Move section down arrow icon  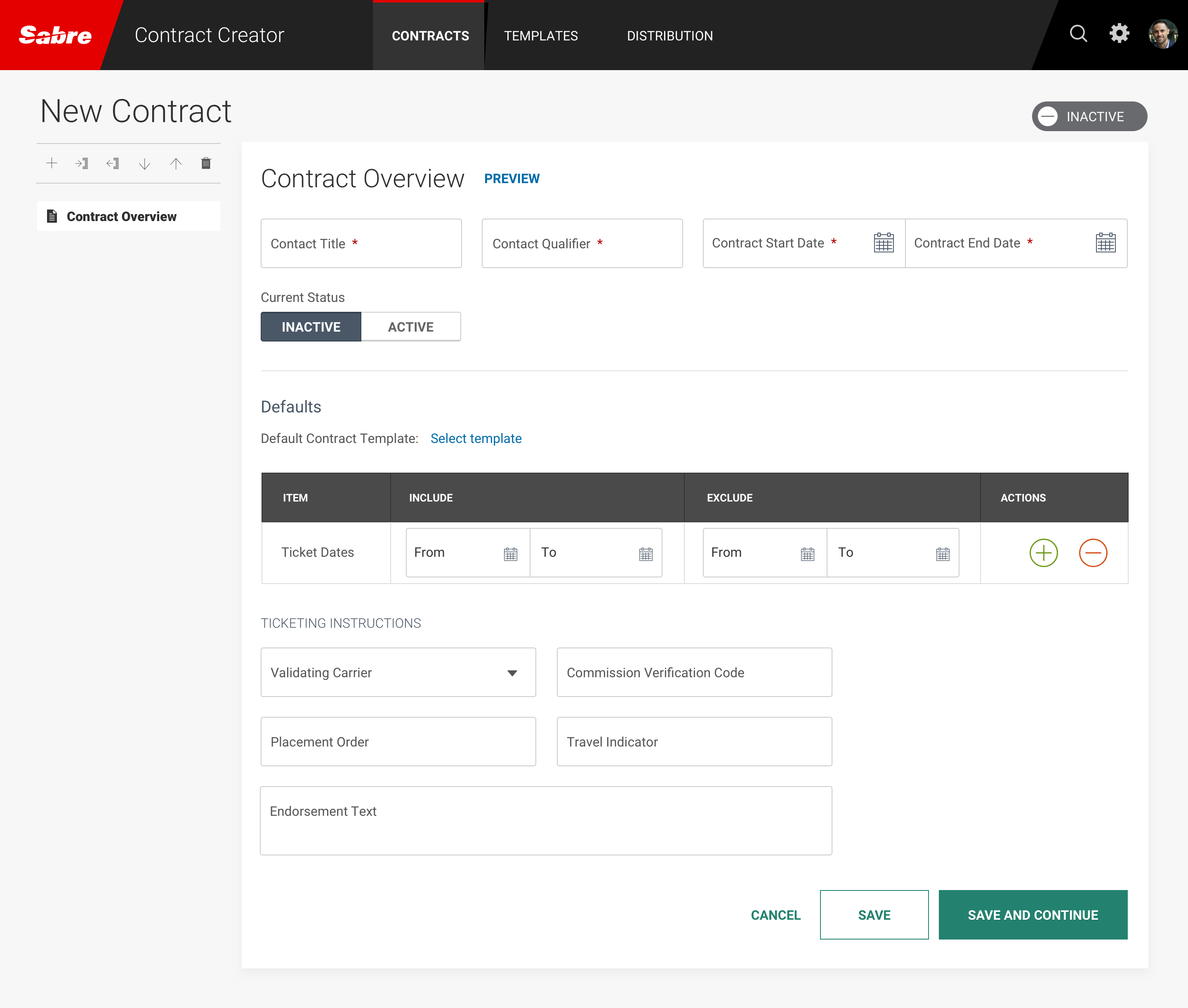144,163
